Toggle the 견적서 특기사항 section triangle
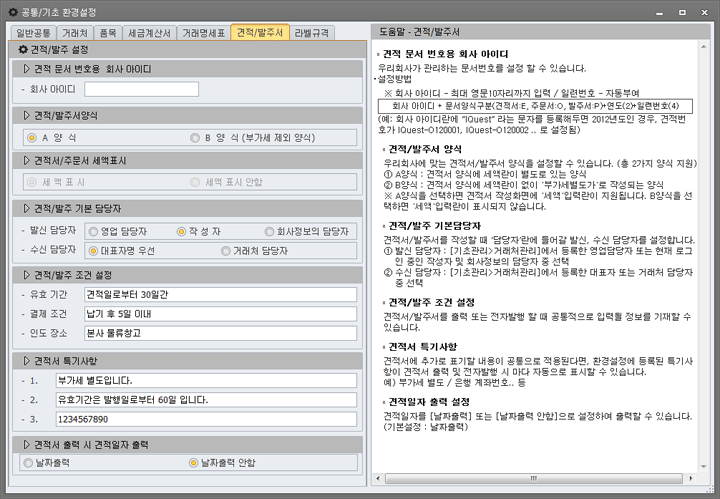 point(26,361)
